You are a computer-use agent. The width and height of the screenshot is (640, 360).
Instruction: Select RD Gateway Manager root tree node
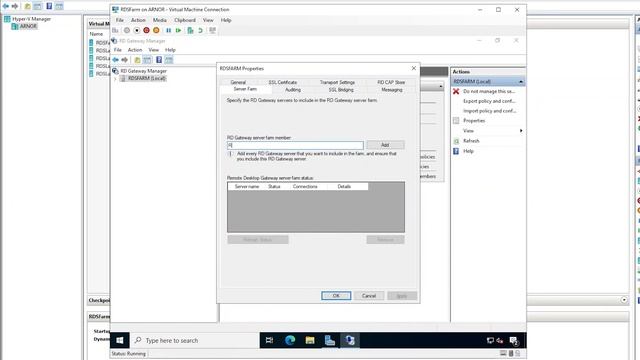click(143, 71)
